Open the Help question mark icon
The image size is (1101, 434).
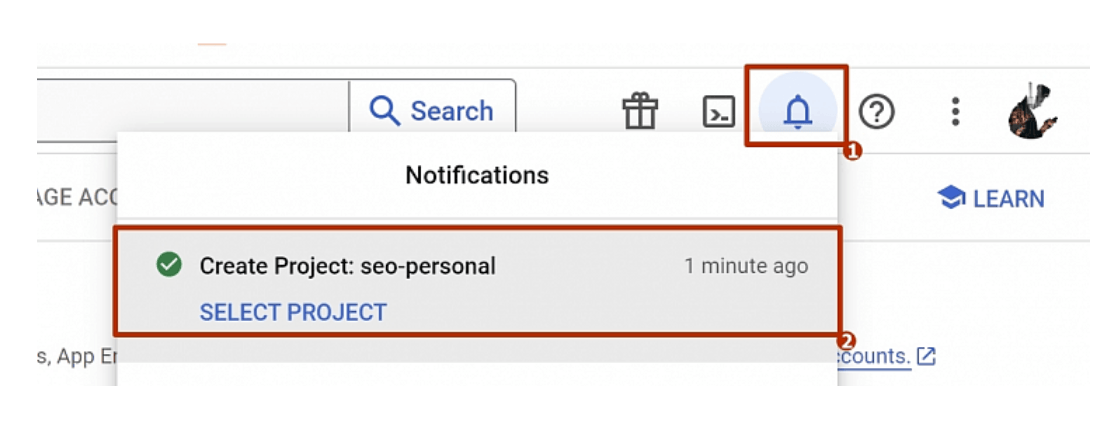coord(877,111)
